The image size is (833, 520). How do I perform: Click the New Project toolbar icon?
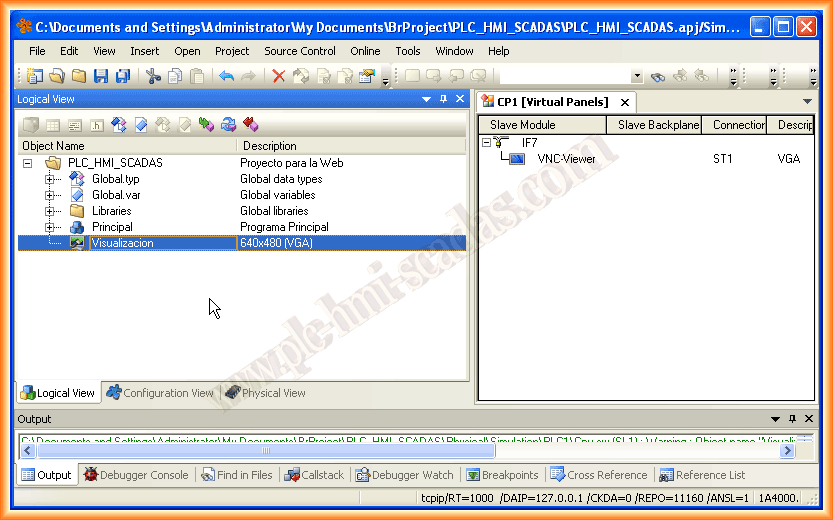(x=35, y=76)
